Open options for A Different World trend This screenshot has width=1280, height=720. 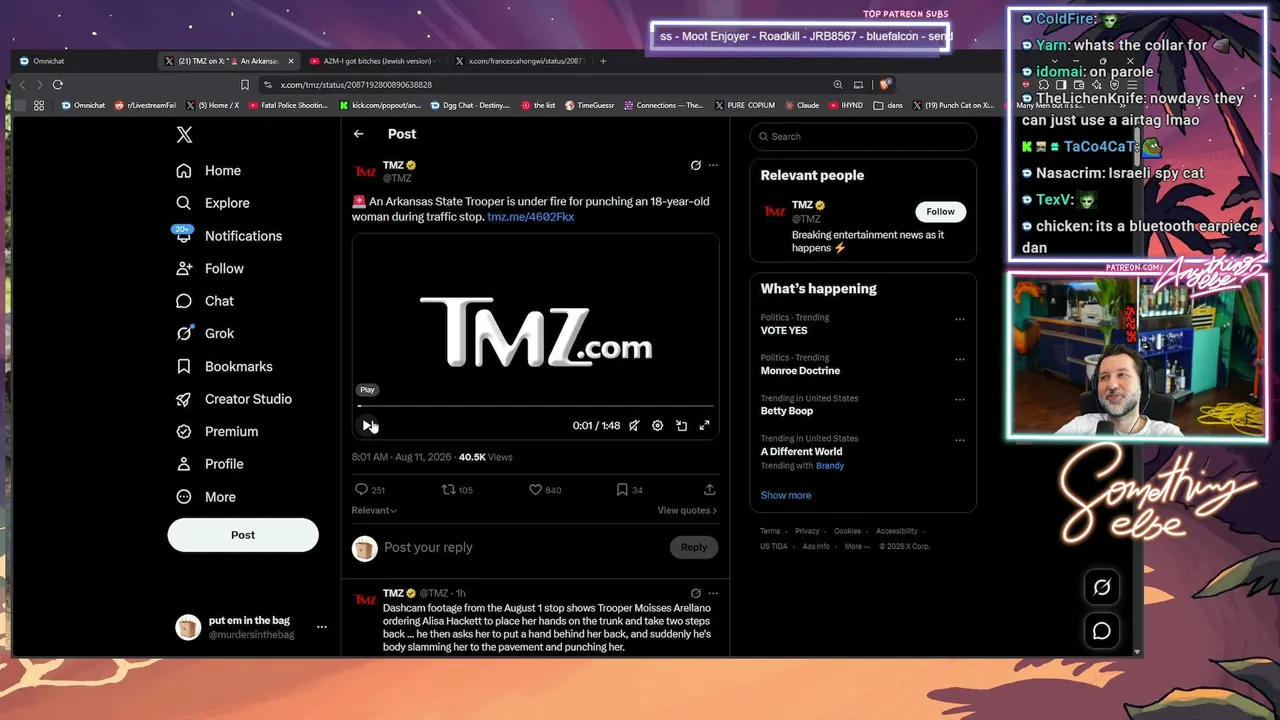[x=960, y=440]
